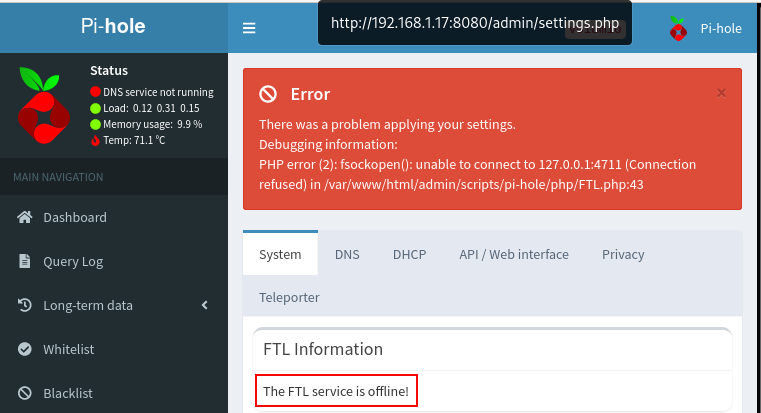Image resolution: width=761 pixels, height=413 pixels.
Task: Go to the Whitelist page
Action: 68,349
